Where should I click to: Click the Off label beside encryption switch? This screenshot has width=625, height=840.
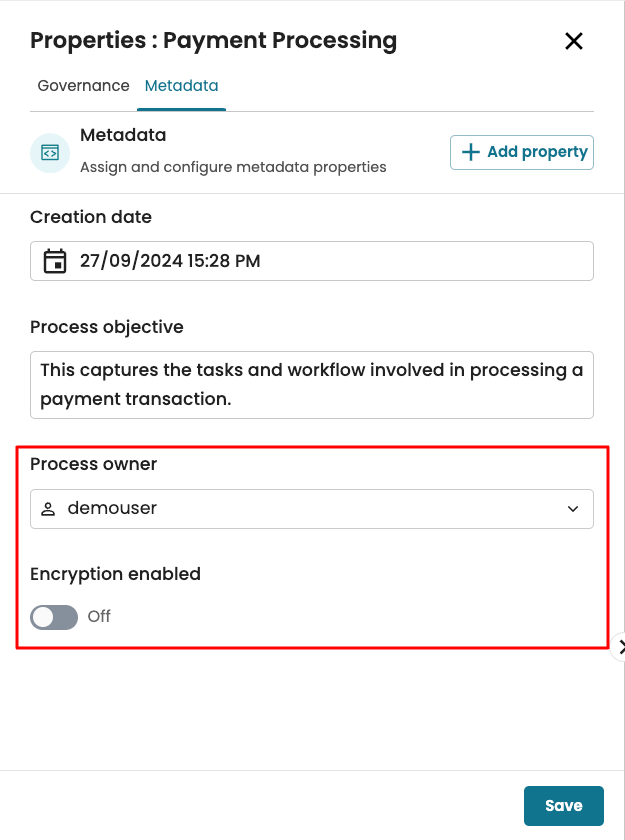(x=99, y=617)
